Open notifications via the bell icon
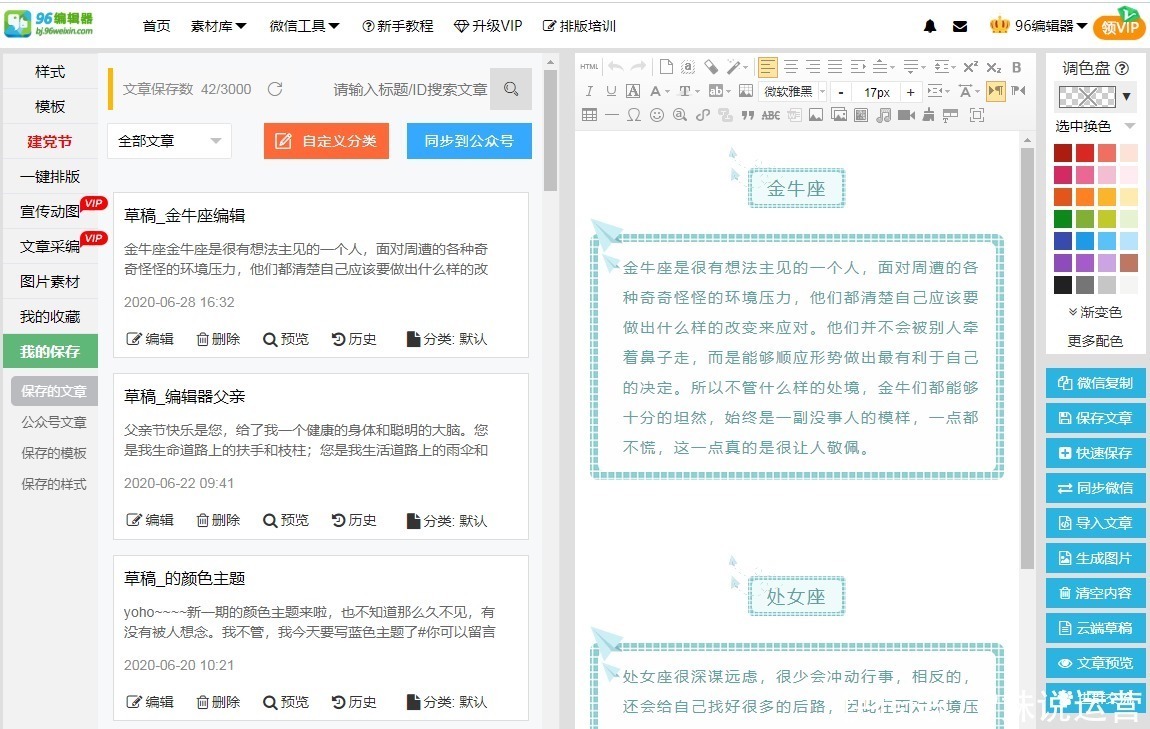Screen dimensions: 1150x729 coord(930,26)
